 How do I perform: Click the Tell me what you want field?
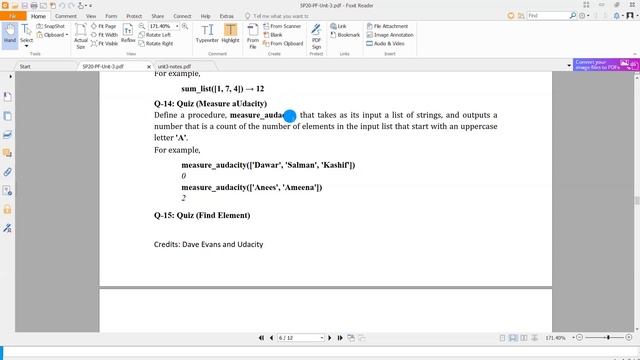281,16
